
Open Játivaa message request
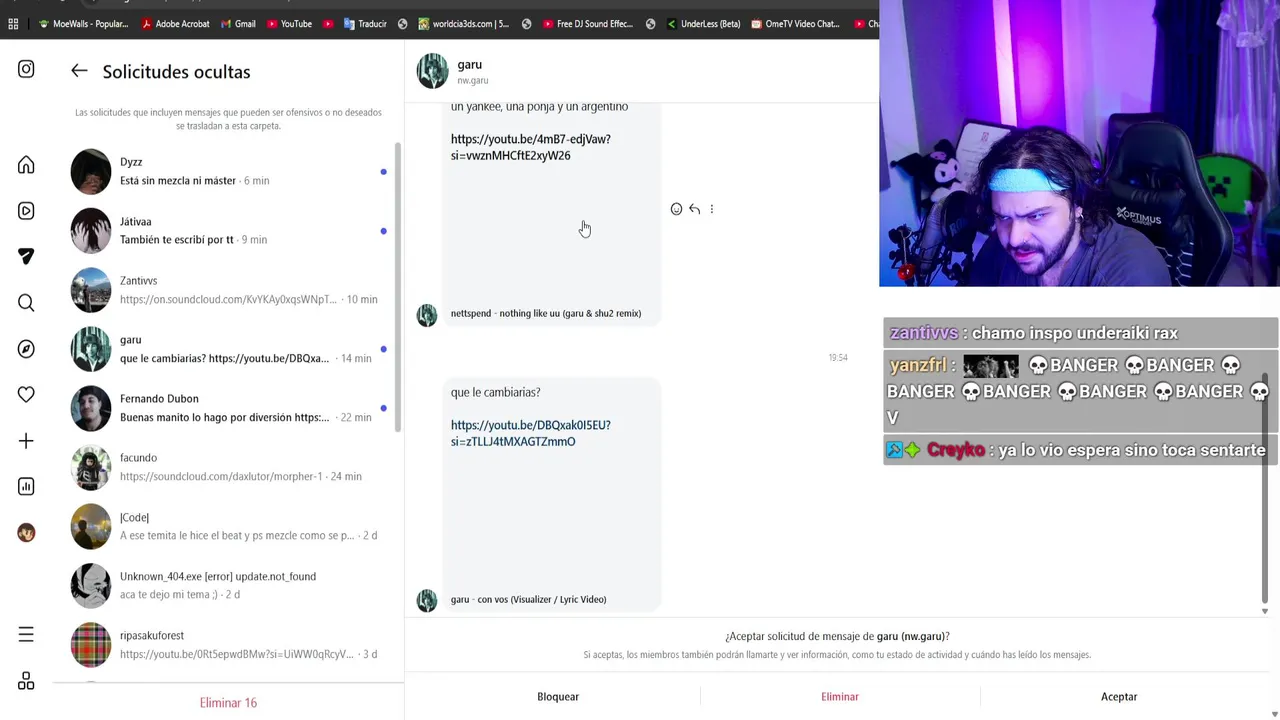point(228,231)
